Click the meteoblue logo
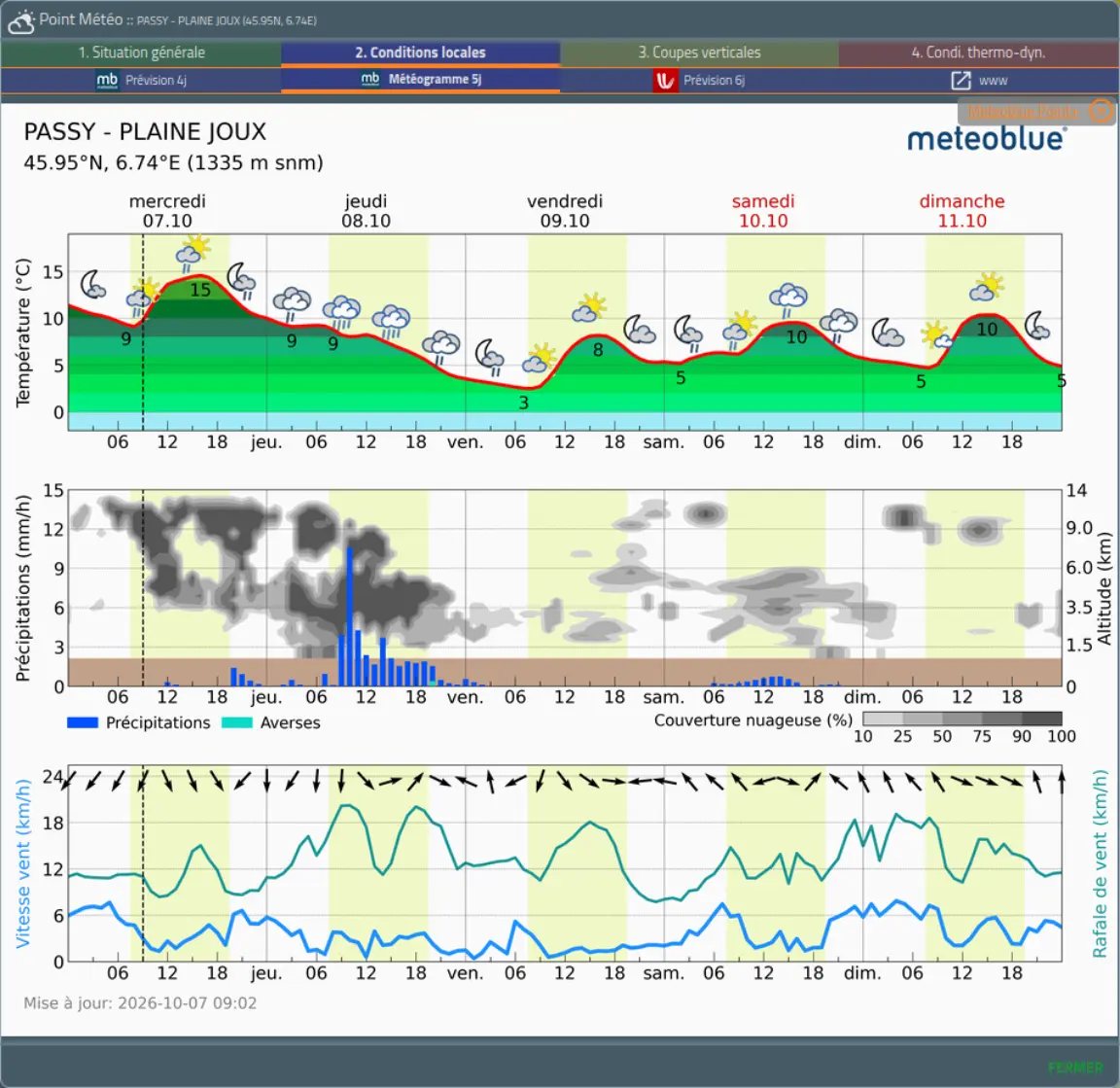The image size is (1120, 1088). point(987,138)
